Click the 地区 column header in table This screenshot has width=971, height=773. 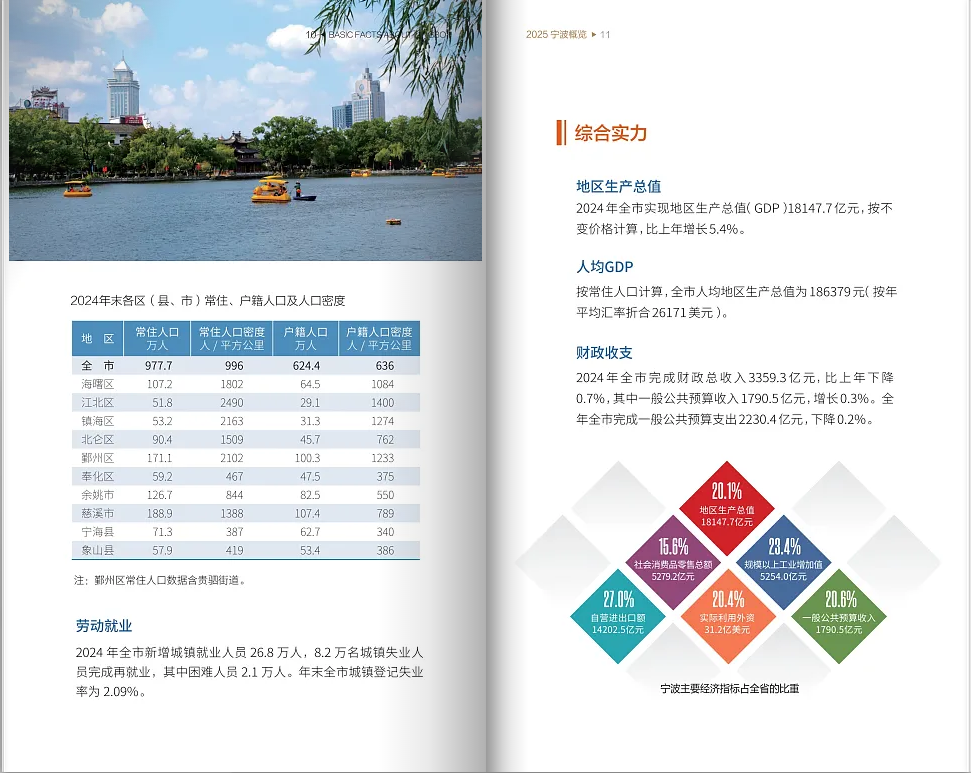pos(97,338)
